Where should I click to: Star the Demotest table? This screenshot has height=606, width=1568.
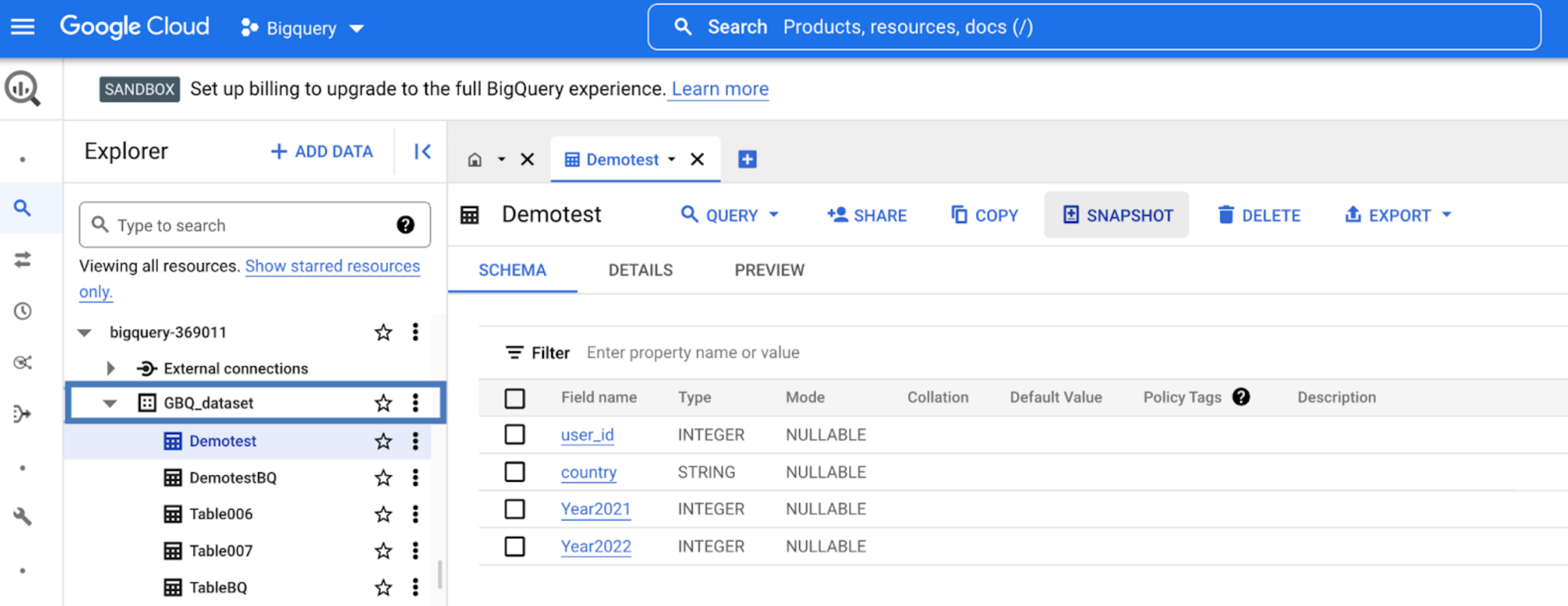click(383, 441)
